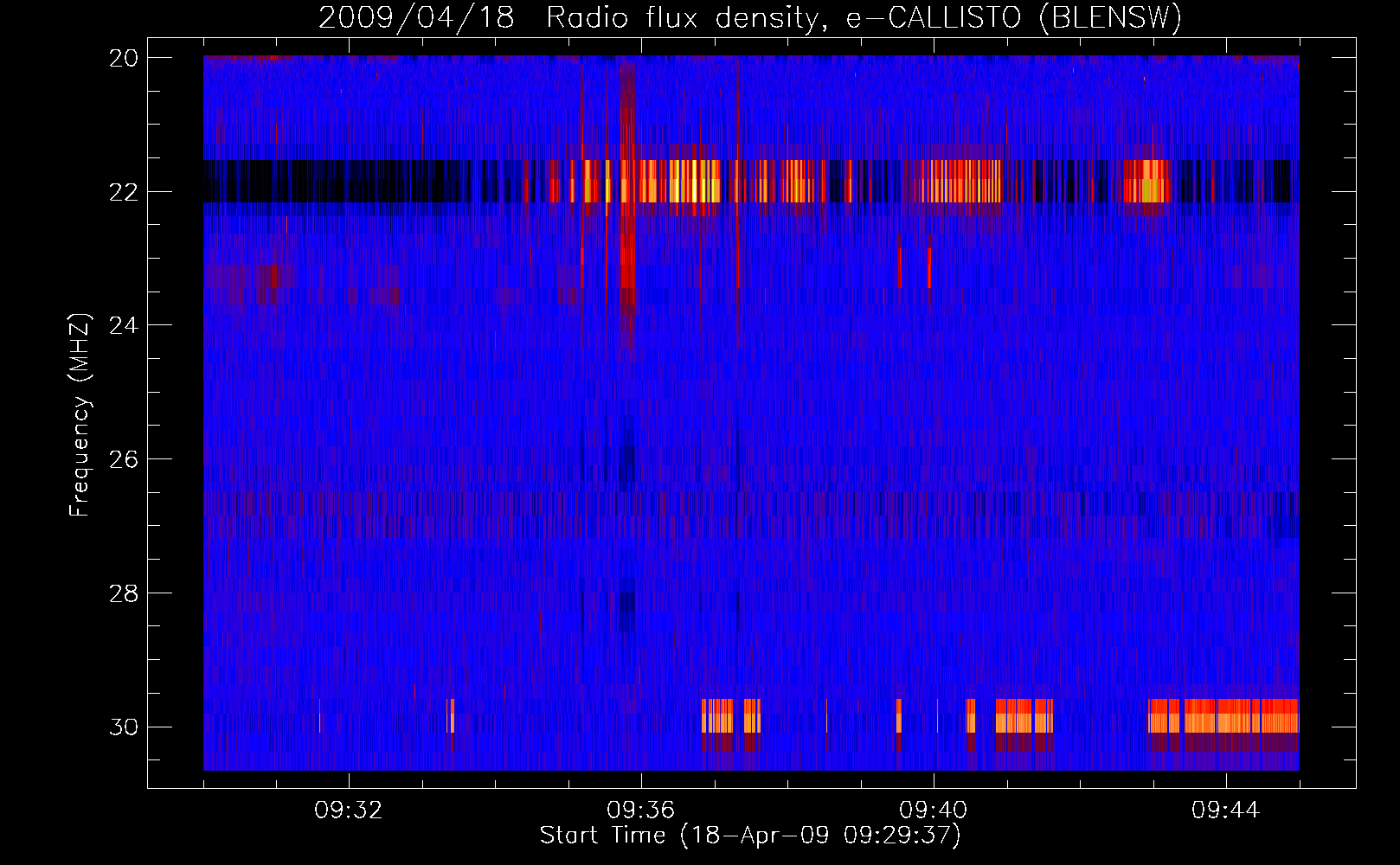Image resolution: width=1400 pixels, height=865 pixels.
Task: Click the 09:32 time tick label
Action: pyautogui.click(x=349, y=811)
